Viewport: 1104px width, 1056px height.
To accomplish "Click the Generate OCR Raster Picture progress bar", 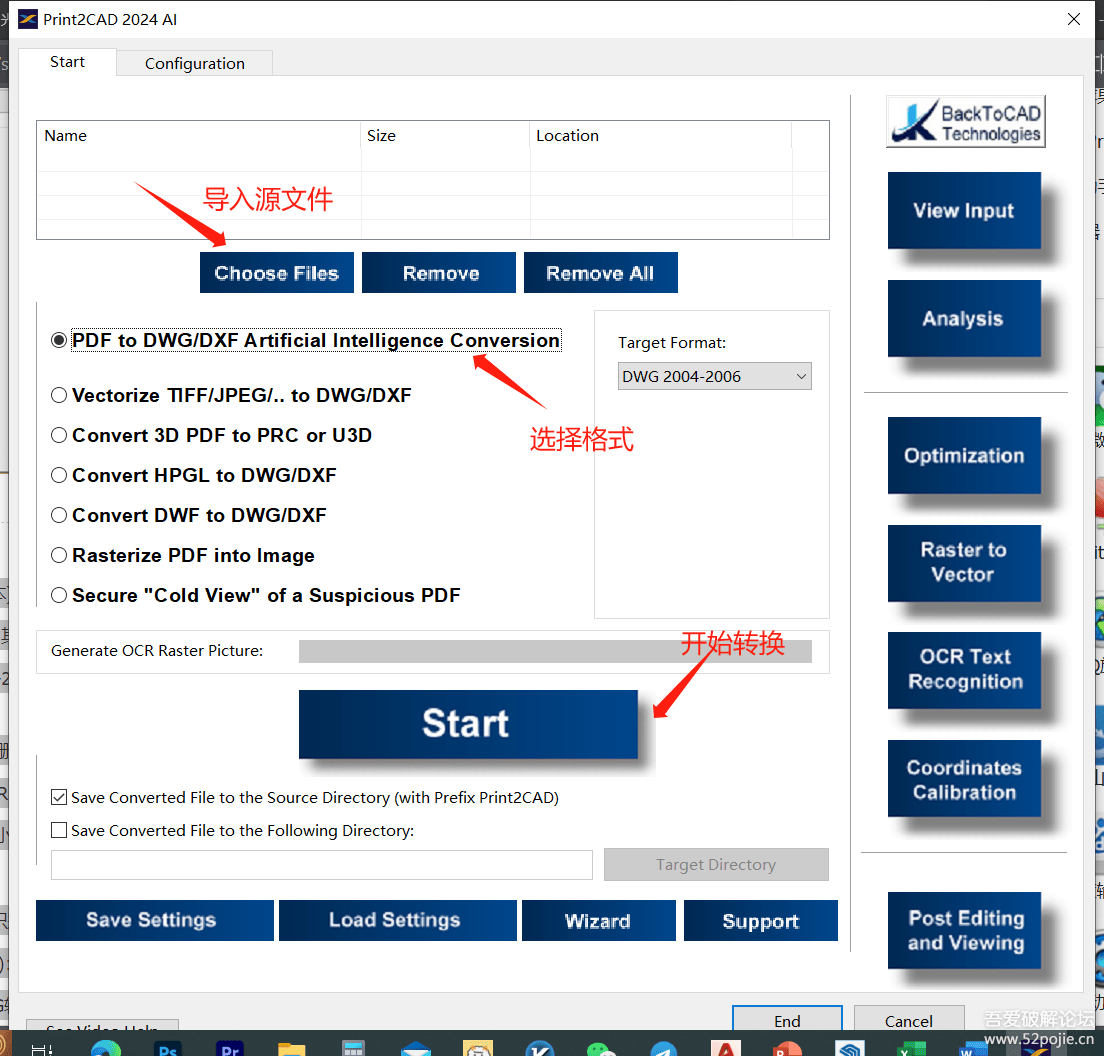I will click(x=555, y=651).
